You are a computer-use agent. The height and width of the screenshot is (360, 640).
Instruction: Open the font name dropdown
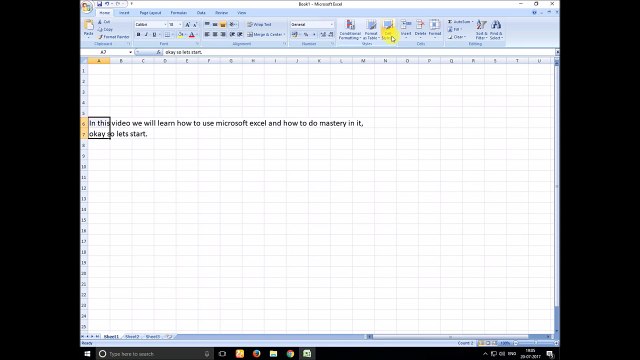click(x=165, y=25)
